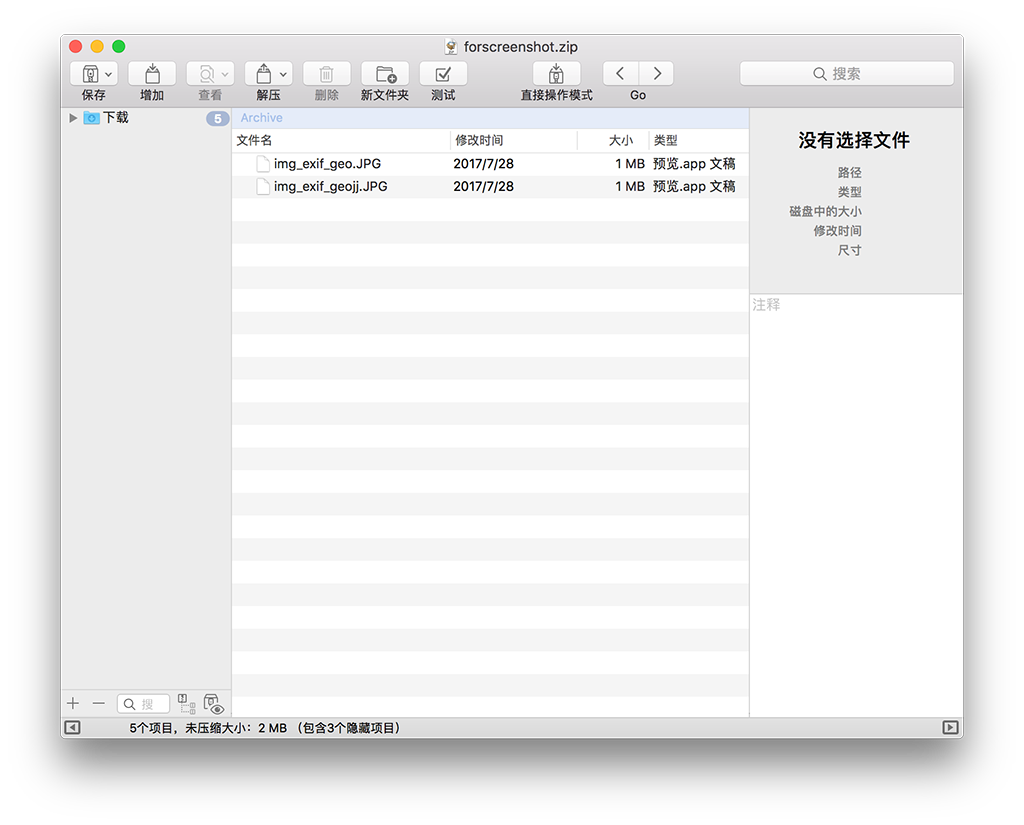Toggle direct operation mode (直接操作模式)
Viewport: 1024px width, 825px height.
pyautogui.click(x=556, y=74)
